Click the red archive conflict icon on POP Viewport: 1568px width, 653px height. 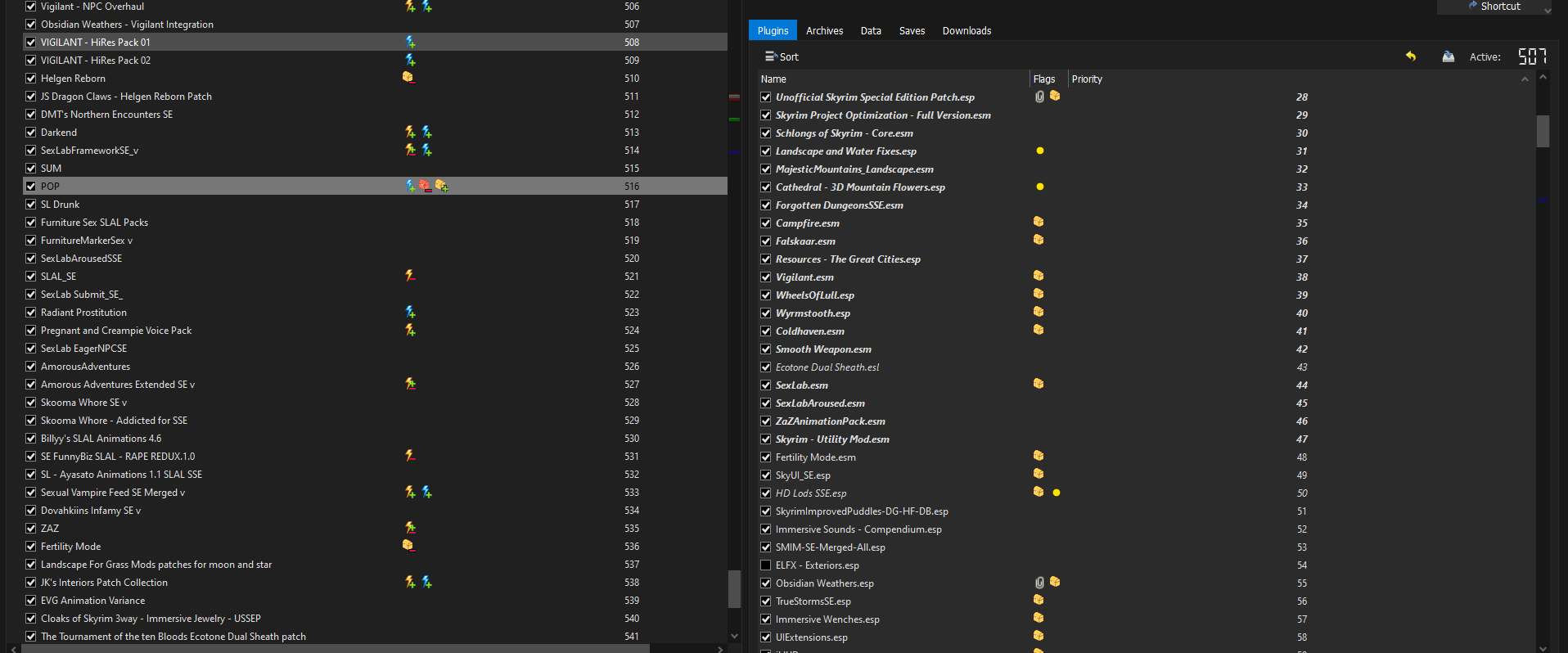[426, 186]
